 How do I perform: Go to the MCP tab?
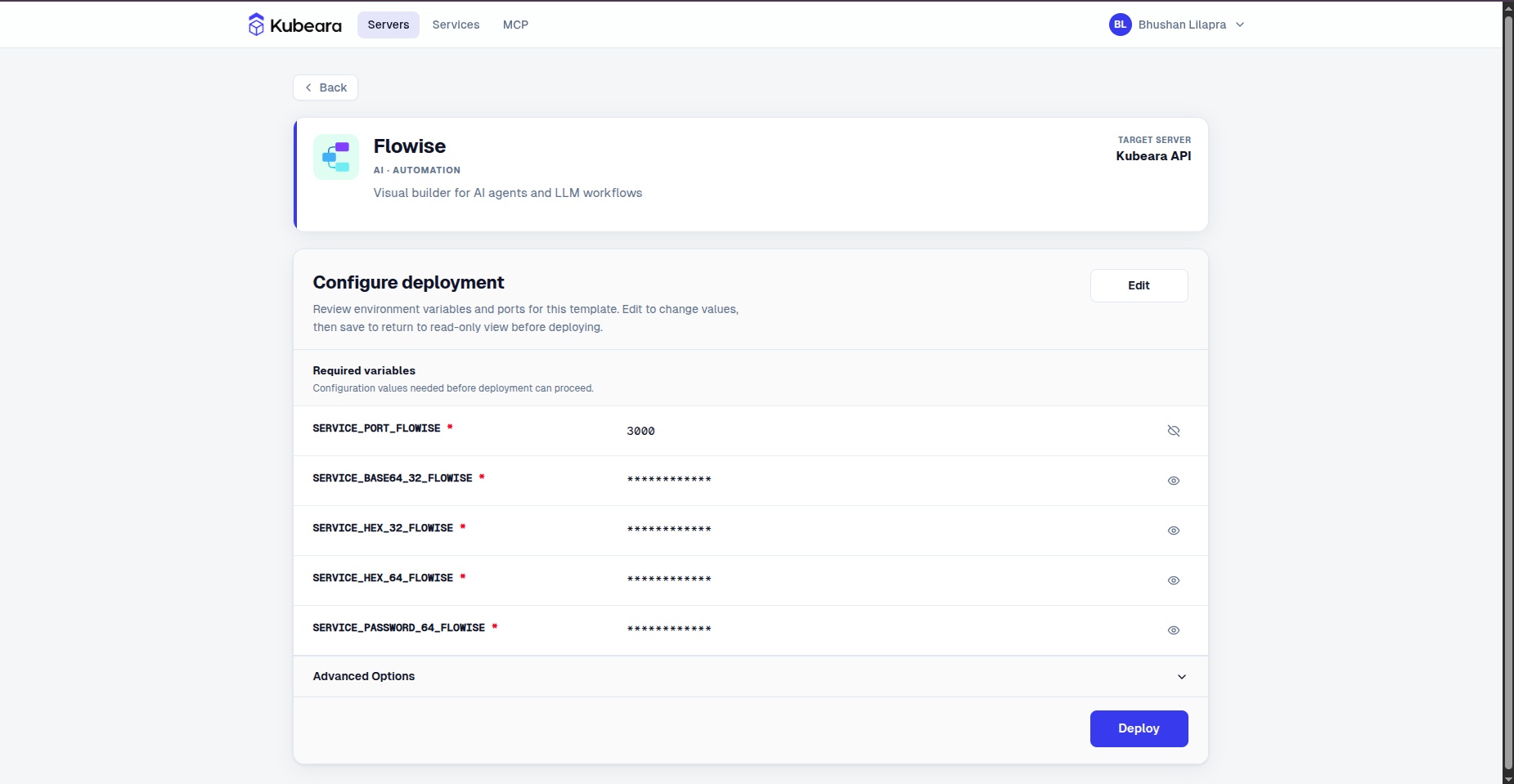[515, 25]
